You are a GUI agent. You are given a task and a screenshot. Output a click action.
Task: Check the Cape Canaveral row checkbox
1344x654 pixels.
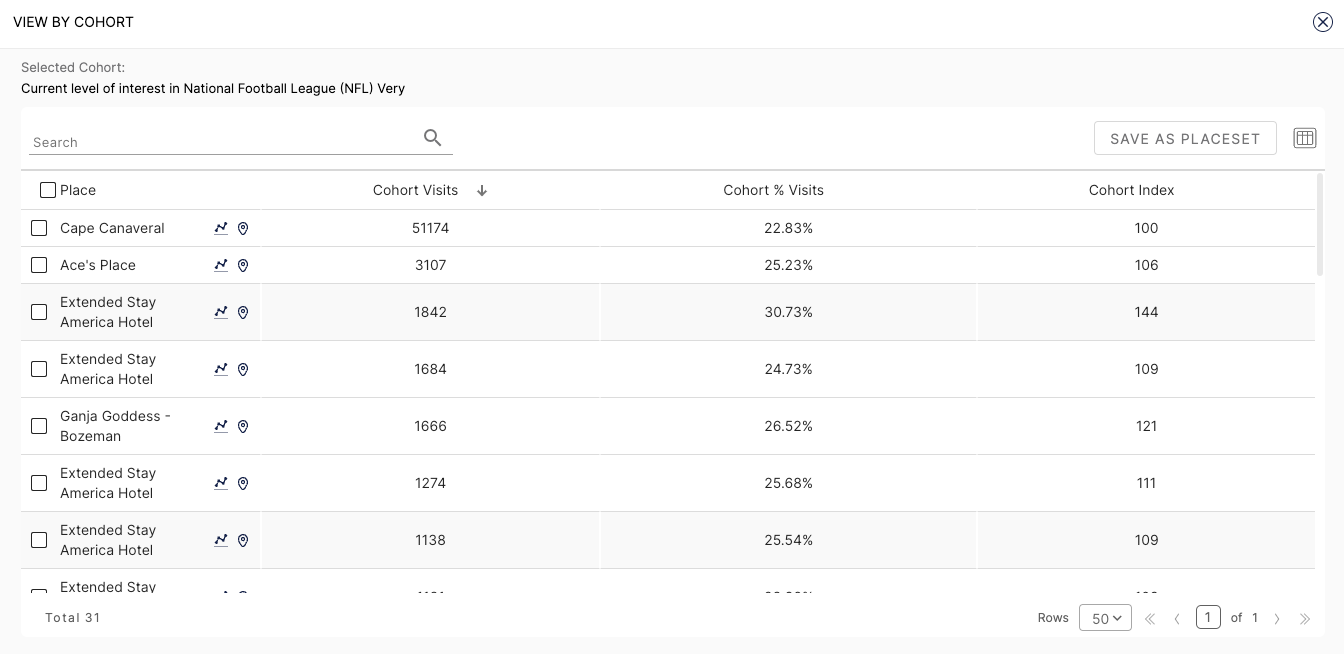click(x=39, y=228)
